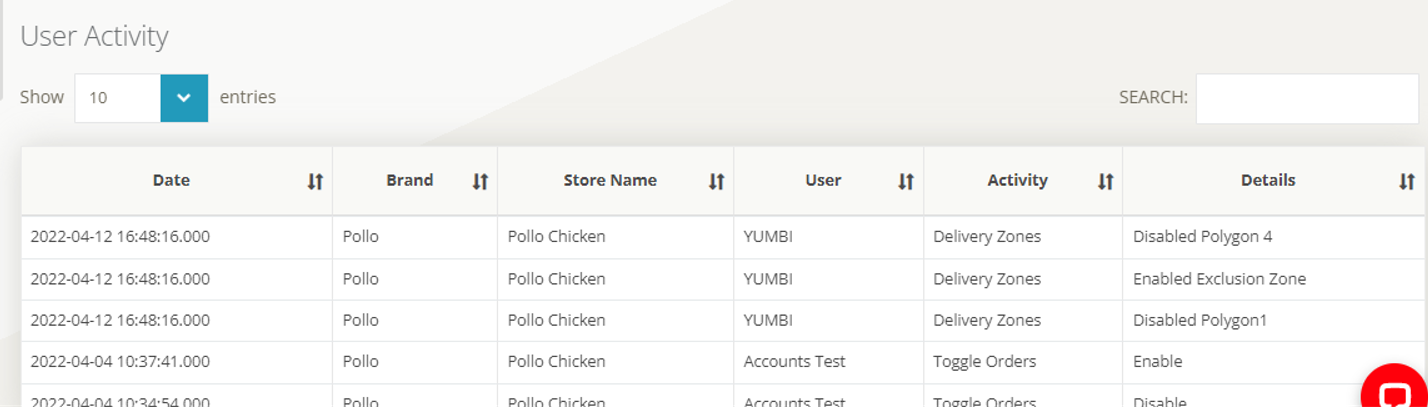Screen dimensions: 1428x410
Task: Expand the entries count dropdown arrow
Action: 184,98
